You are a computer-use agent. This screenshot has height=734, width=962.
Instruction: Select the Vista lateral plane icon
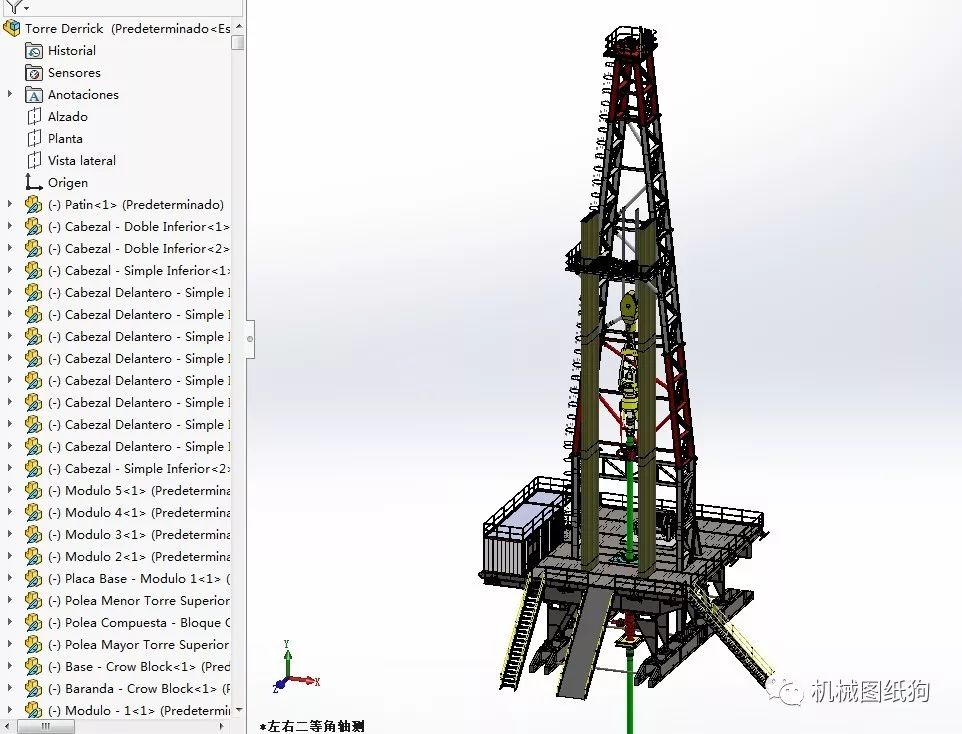tap(34, 161)
